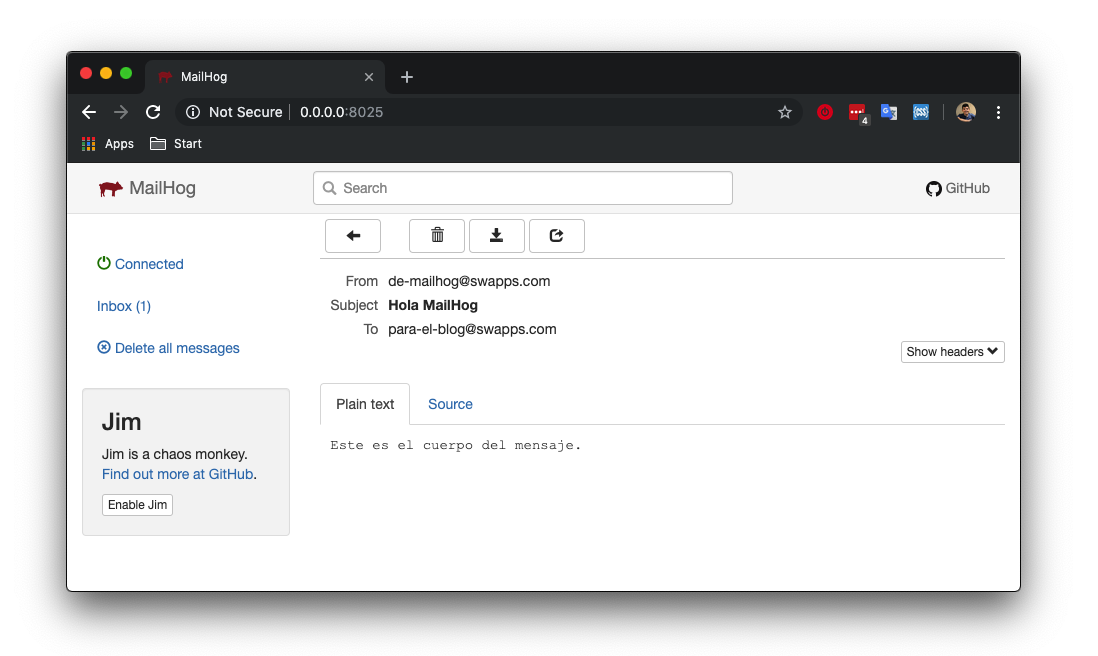Open the Chrome profile avatar

966,112
